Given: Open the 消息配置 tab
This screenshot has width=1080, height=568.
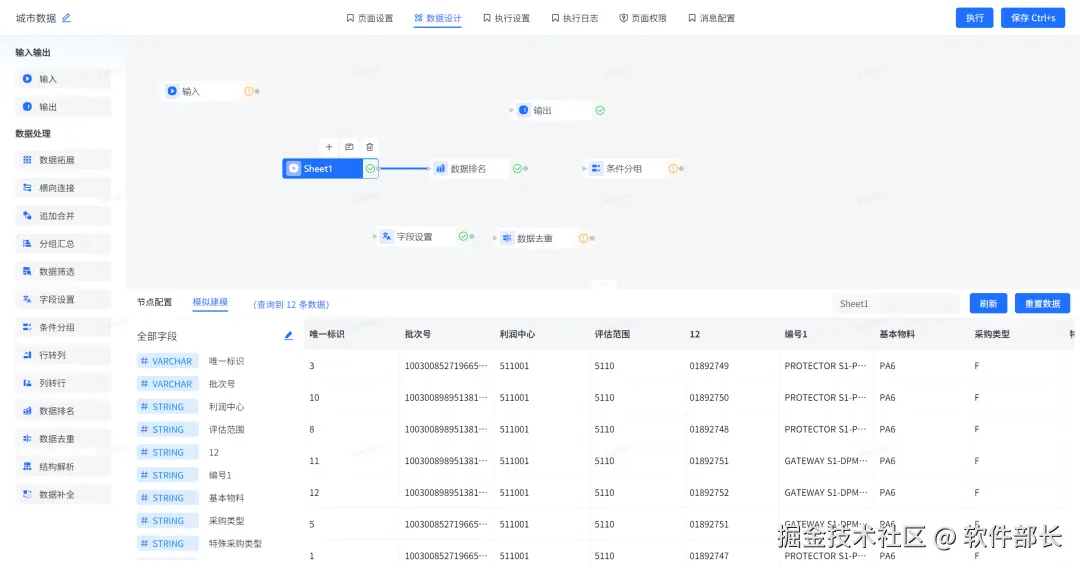Looking at the screenshot, I should 712,18.
